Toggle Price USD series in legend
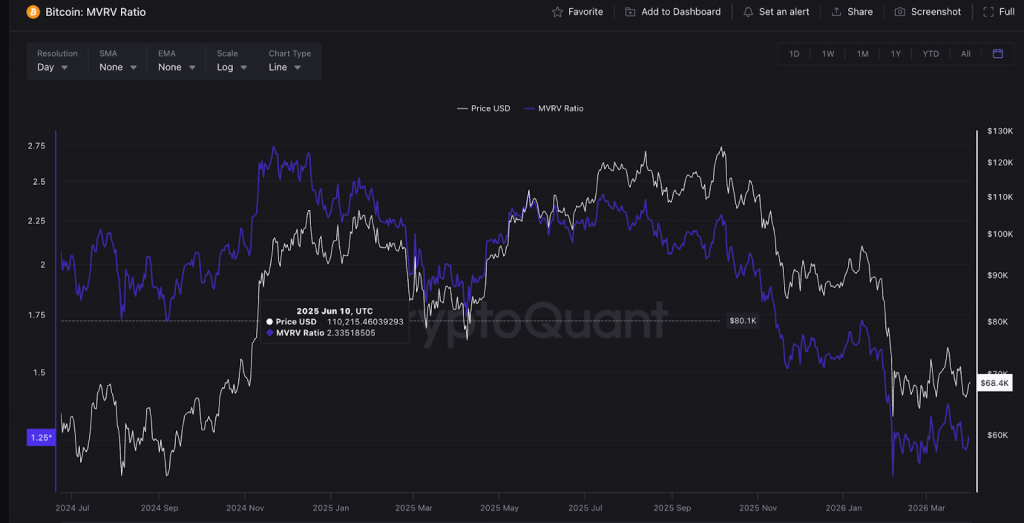This screenshot has width=1024, height=523. [483, 108]
